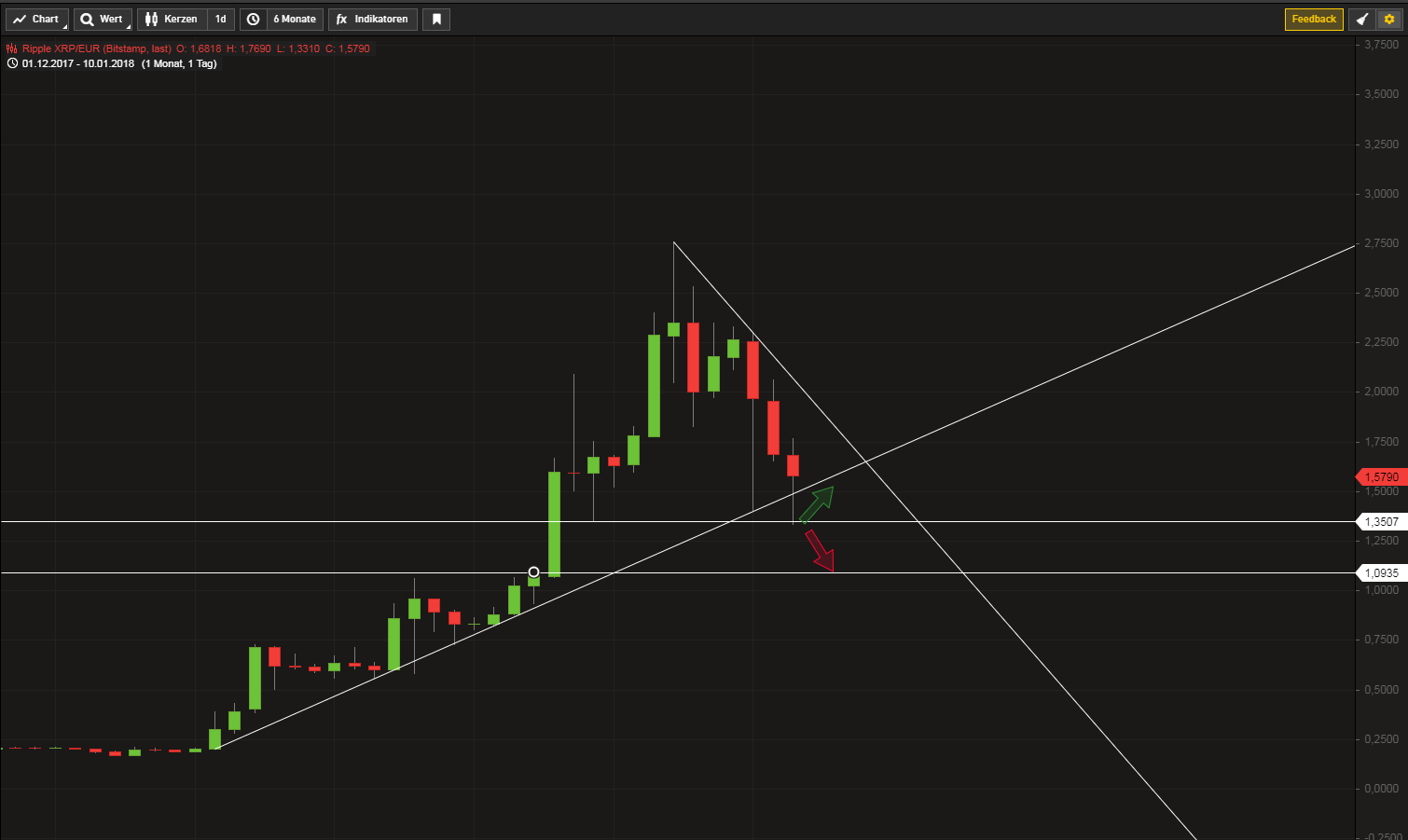Choose the 6 Monate time range

(295, 19)
